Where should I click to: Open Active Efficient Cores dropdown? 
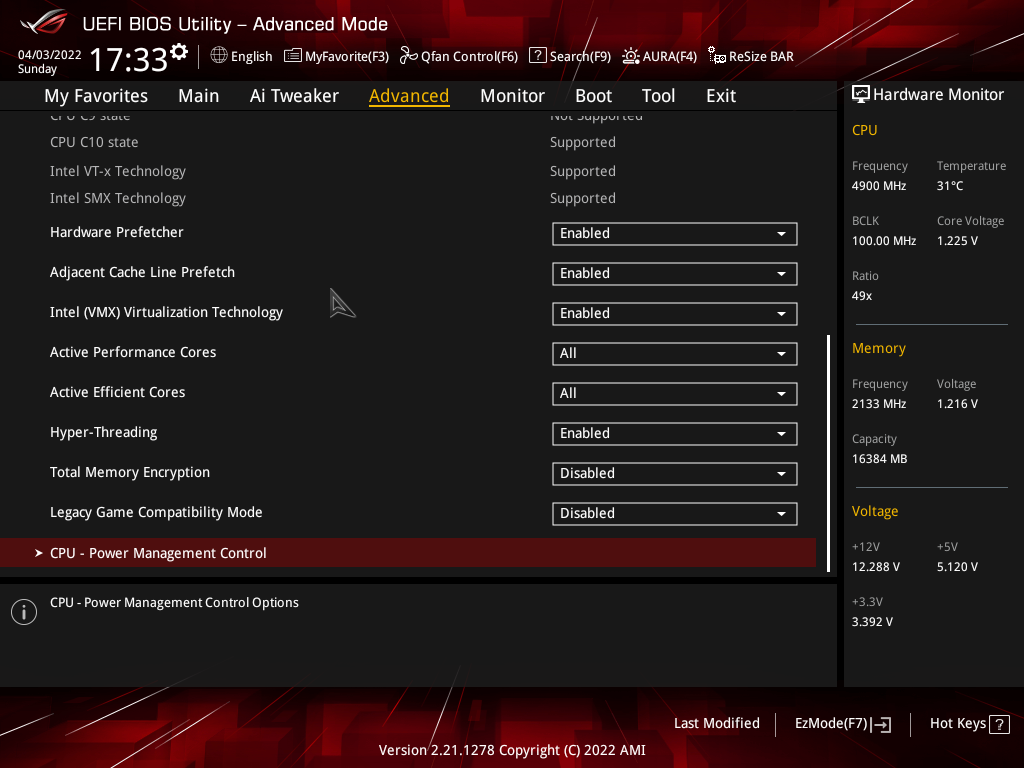(675, 394)
